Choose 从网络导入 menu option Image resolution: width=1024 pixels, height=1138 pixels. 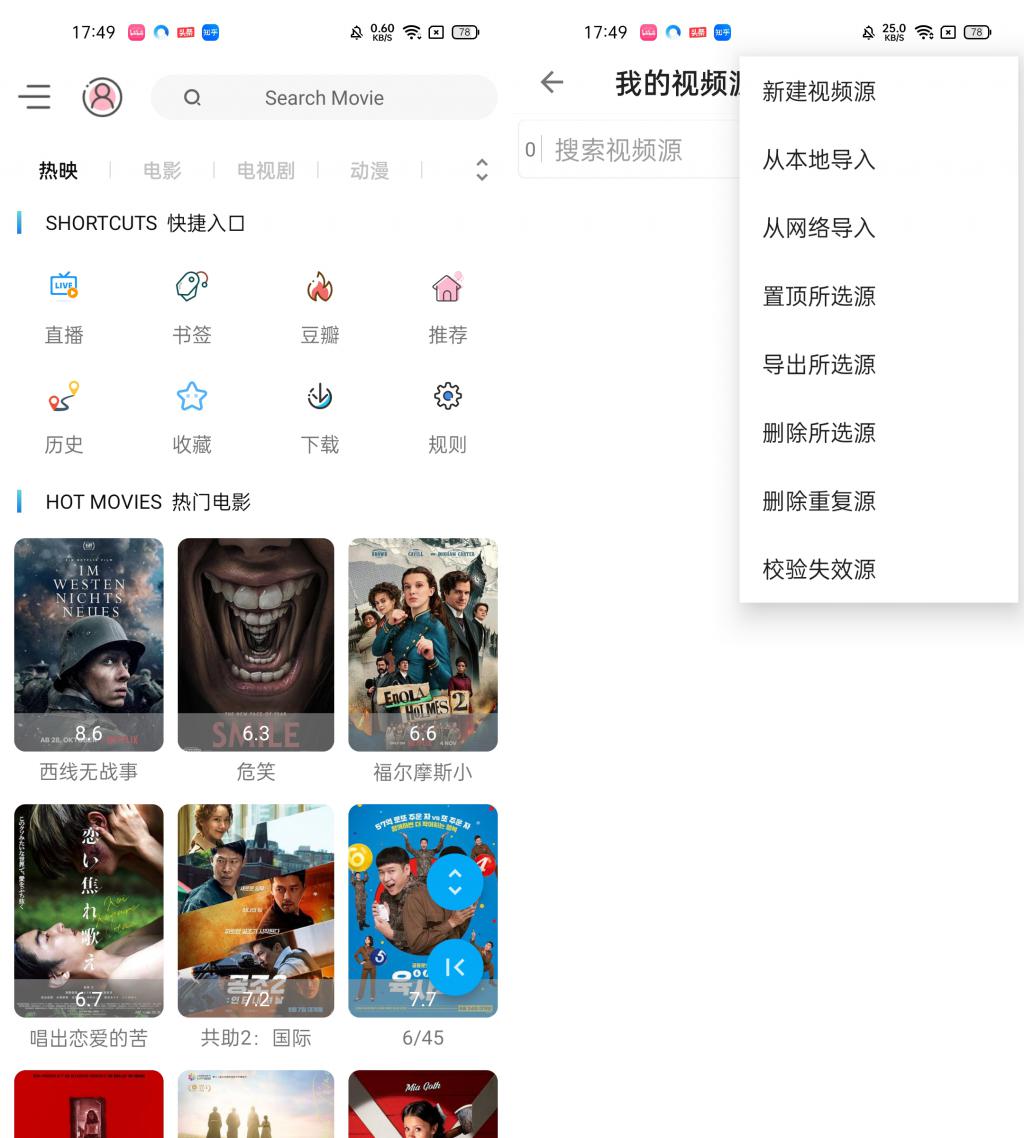pyautogui.click(x=819, y=228)
